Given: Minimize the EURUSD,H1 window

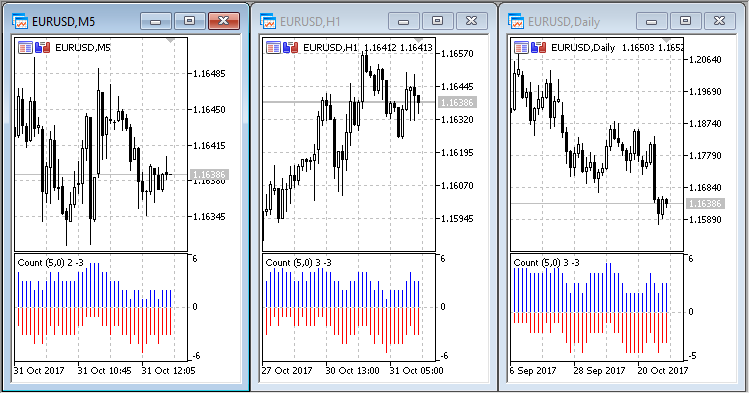Looking at the screenshot, I should pyautogui.click(x=403, y=21).
